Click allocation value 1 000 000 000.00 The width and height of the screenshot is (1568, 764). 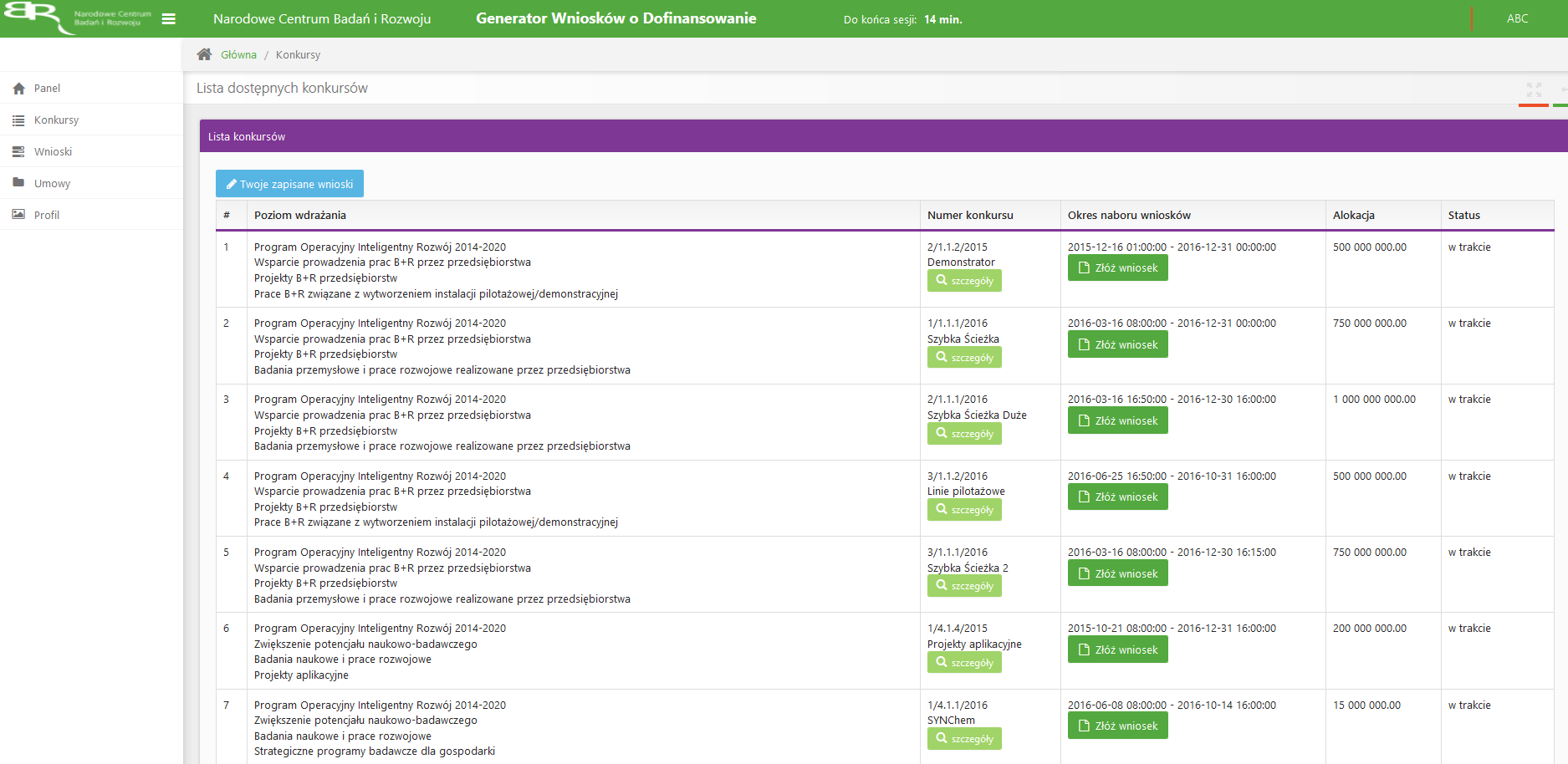(x=1374, y=400)
